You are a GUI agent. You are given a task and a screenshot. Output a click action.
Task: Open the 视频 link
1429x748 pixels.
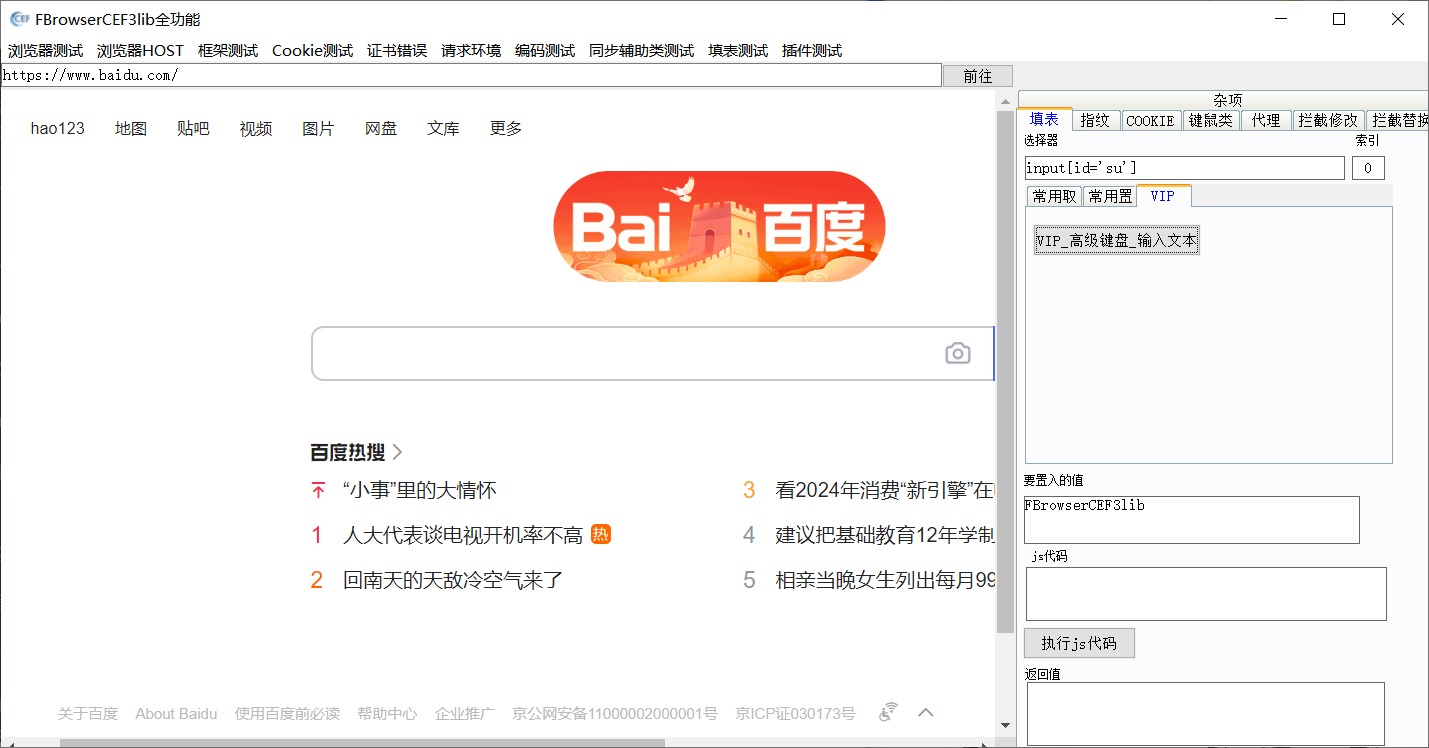256,128
